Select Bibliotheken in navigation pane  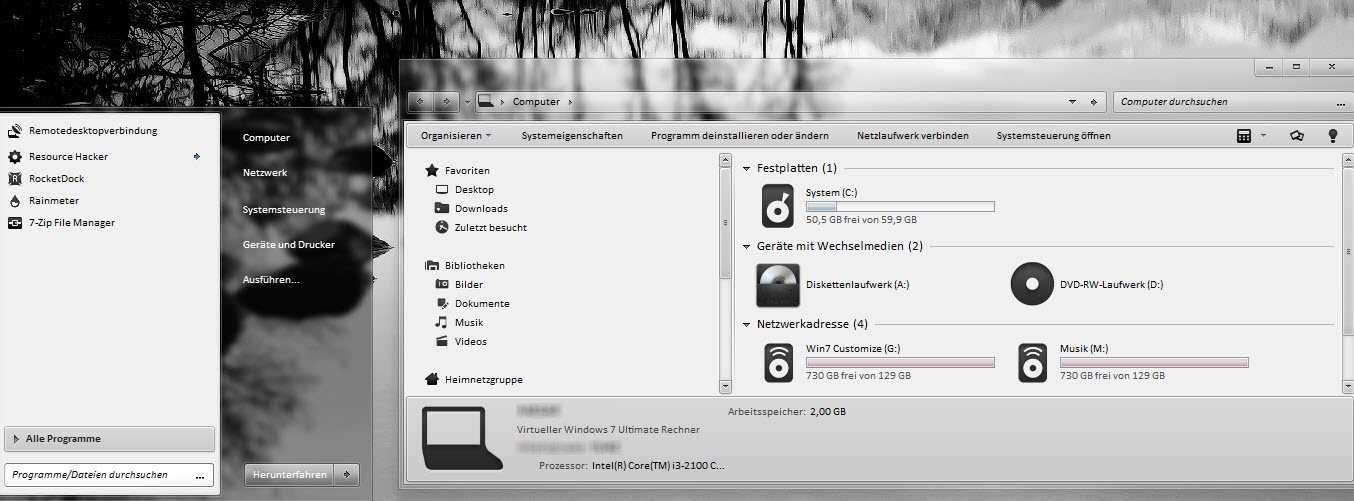(x=465, y=266)
